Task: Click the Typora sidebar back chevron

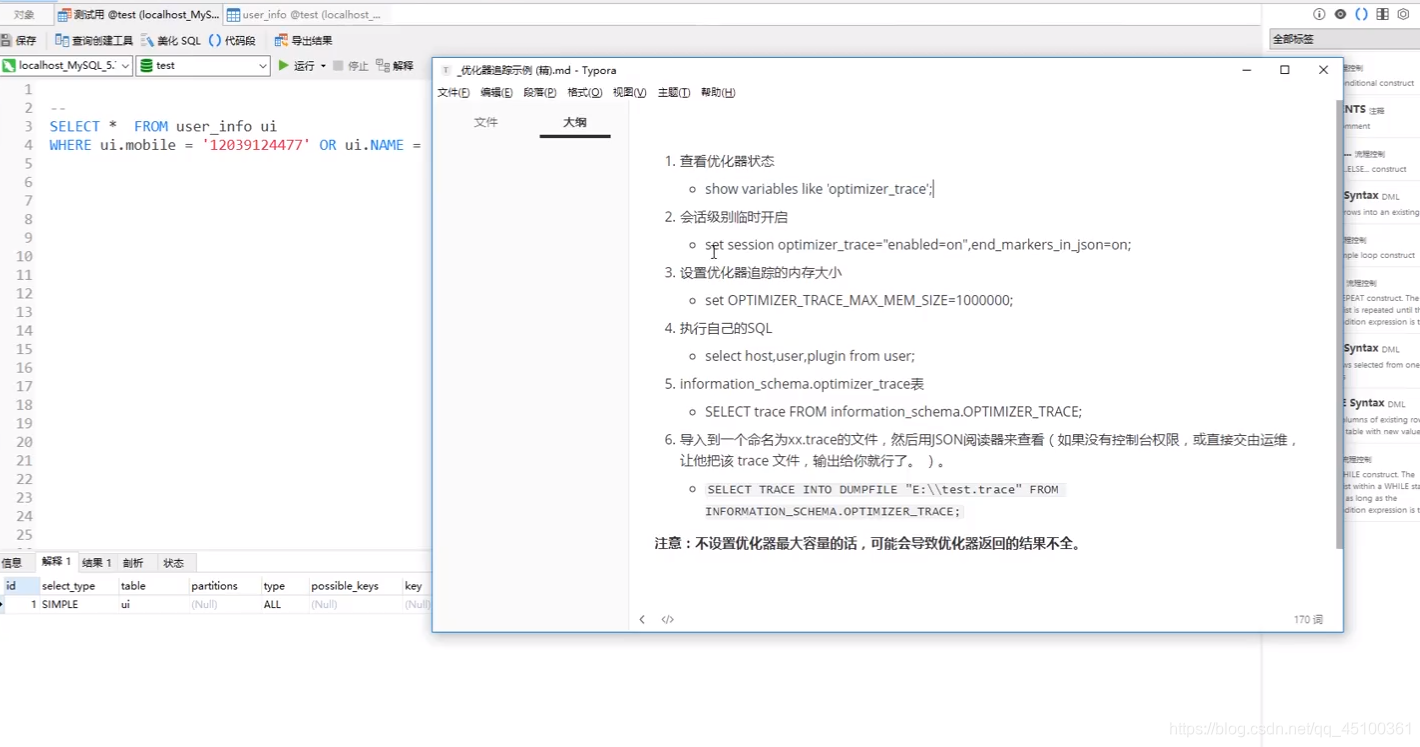Action: coord(642,619)
